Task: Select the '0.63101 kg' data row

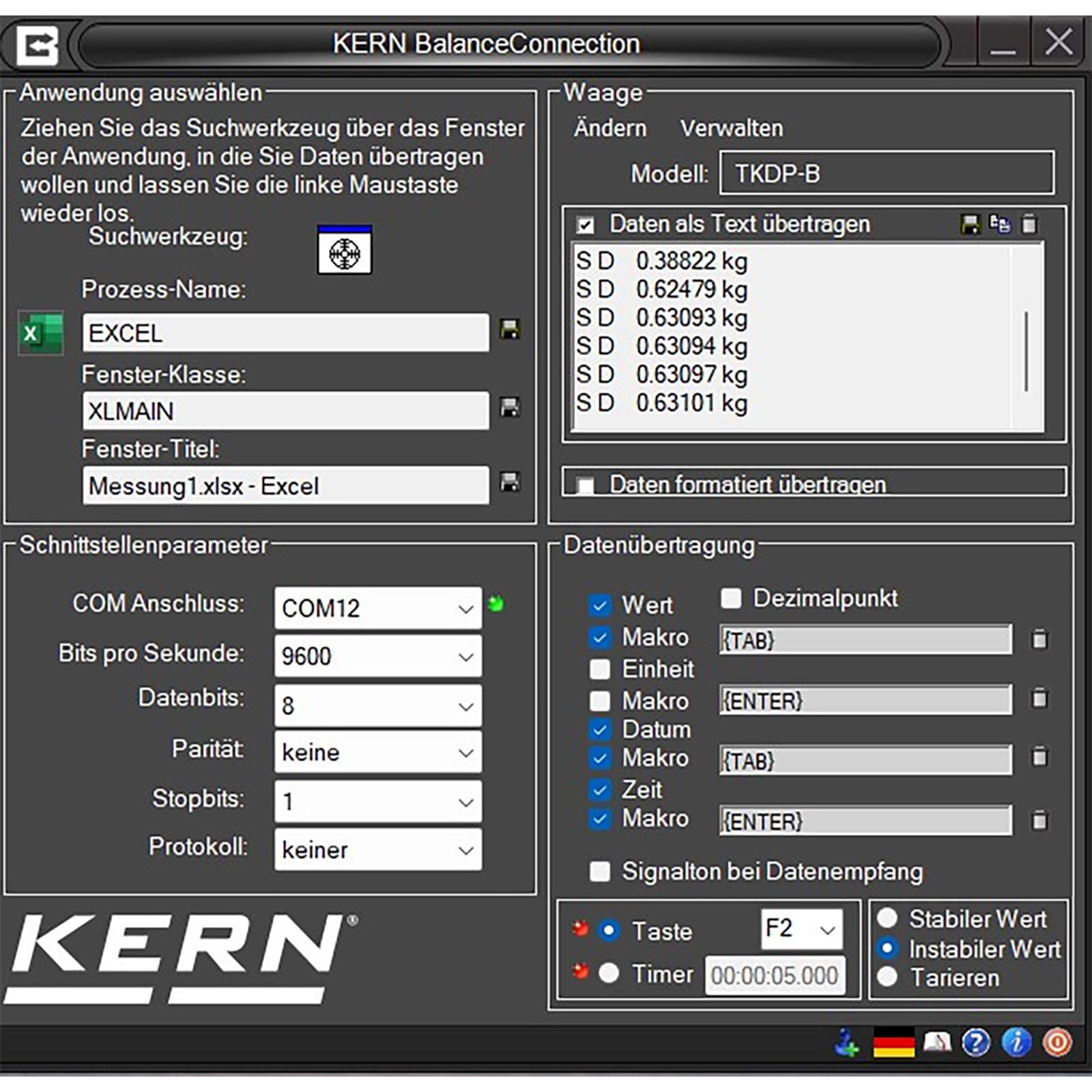Action: click(x=661, y=403)
